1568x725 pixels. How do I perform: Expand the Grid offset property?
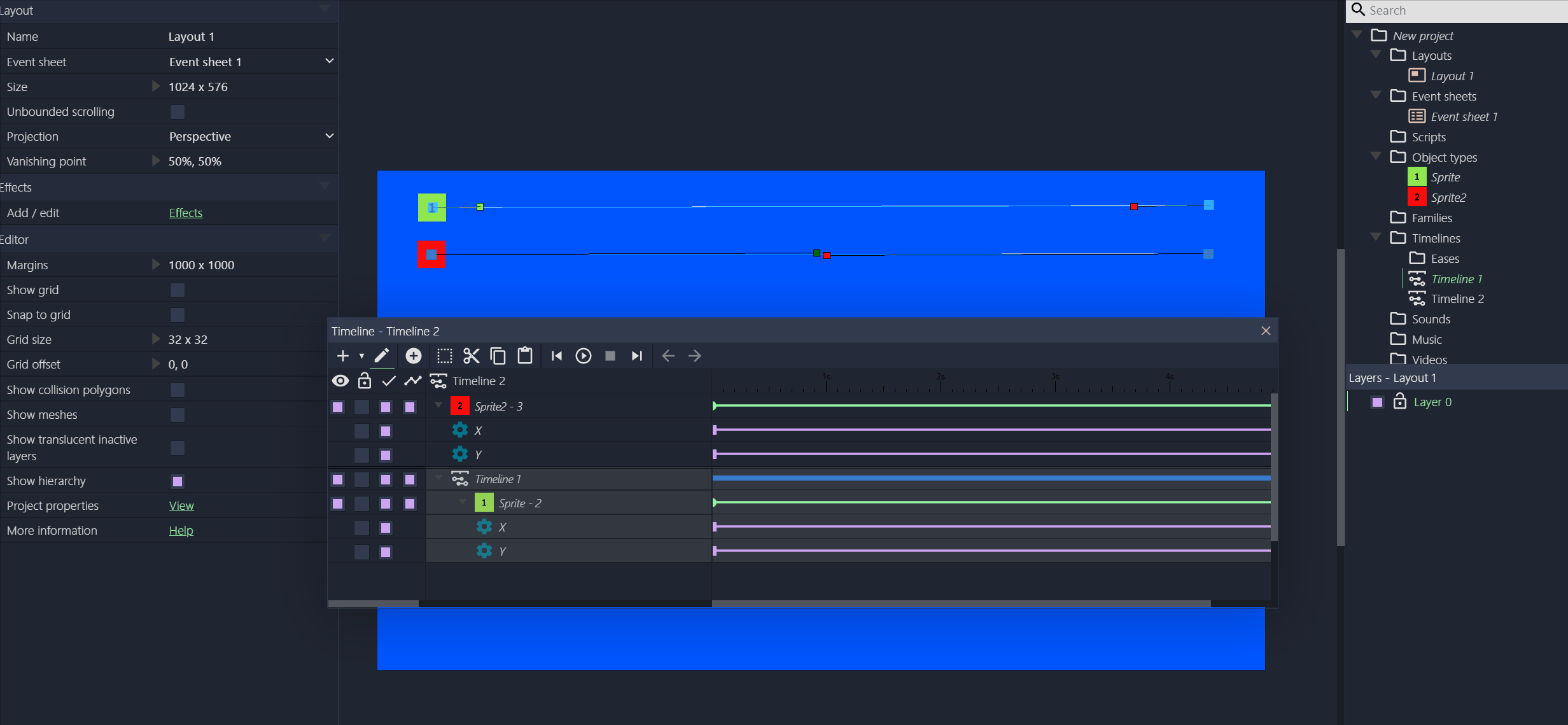155,363
